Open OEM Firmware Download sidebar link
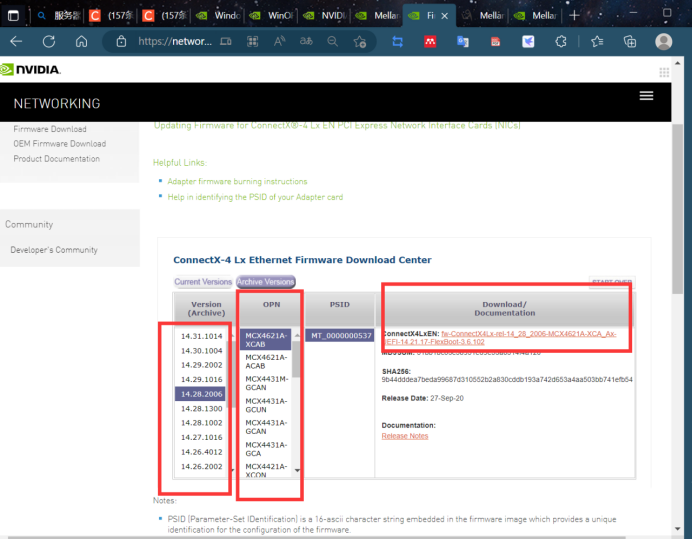693x539 pixels. (x=60, y=144)
